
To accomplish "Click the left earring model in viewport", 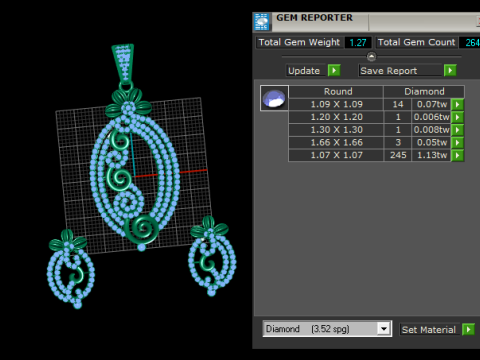I will click(71, 269).
